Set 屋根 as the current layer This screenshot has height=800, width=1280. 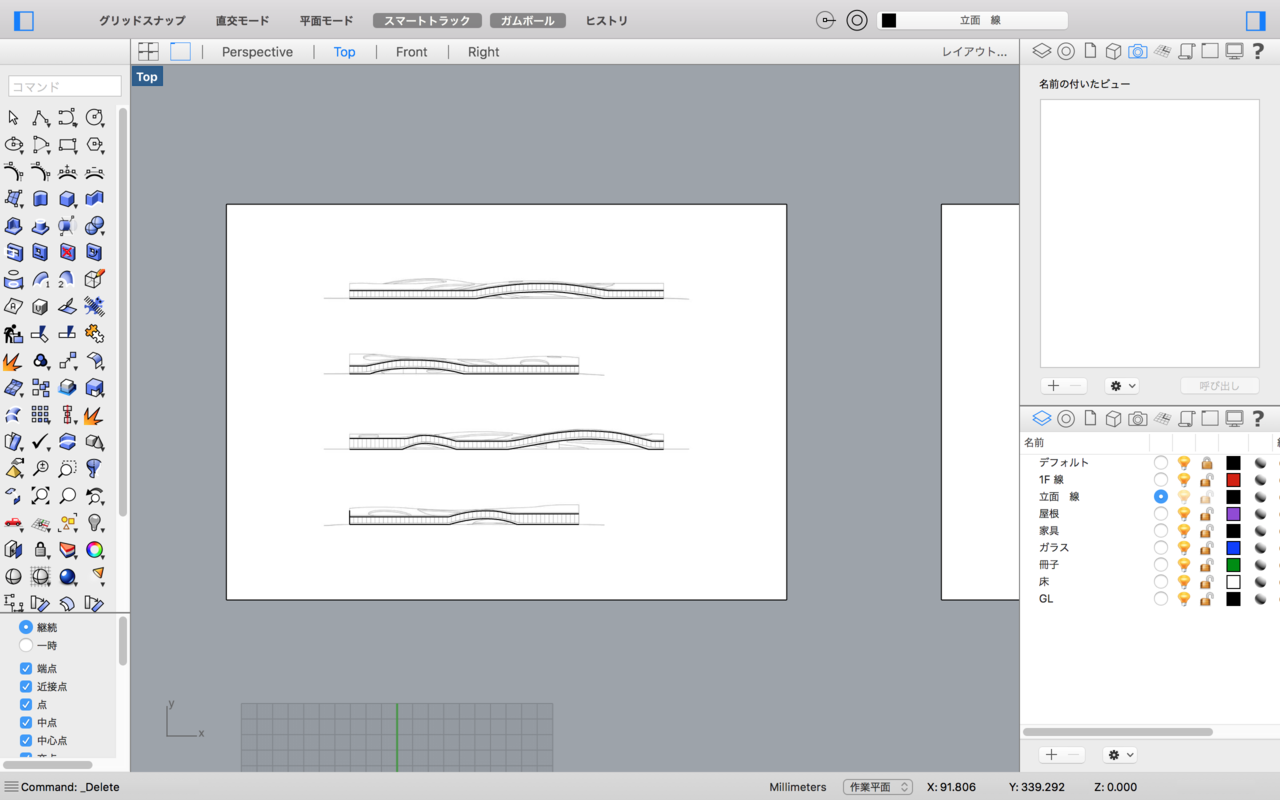(1160, 514)
